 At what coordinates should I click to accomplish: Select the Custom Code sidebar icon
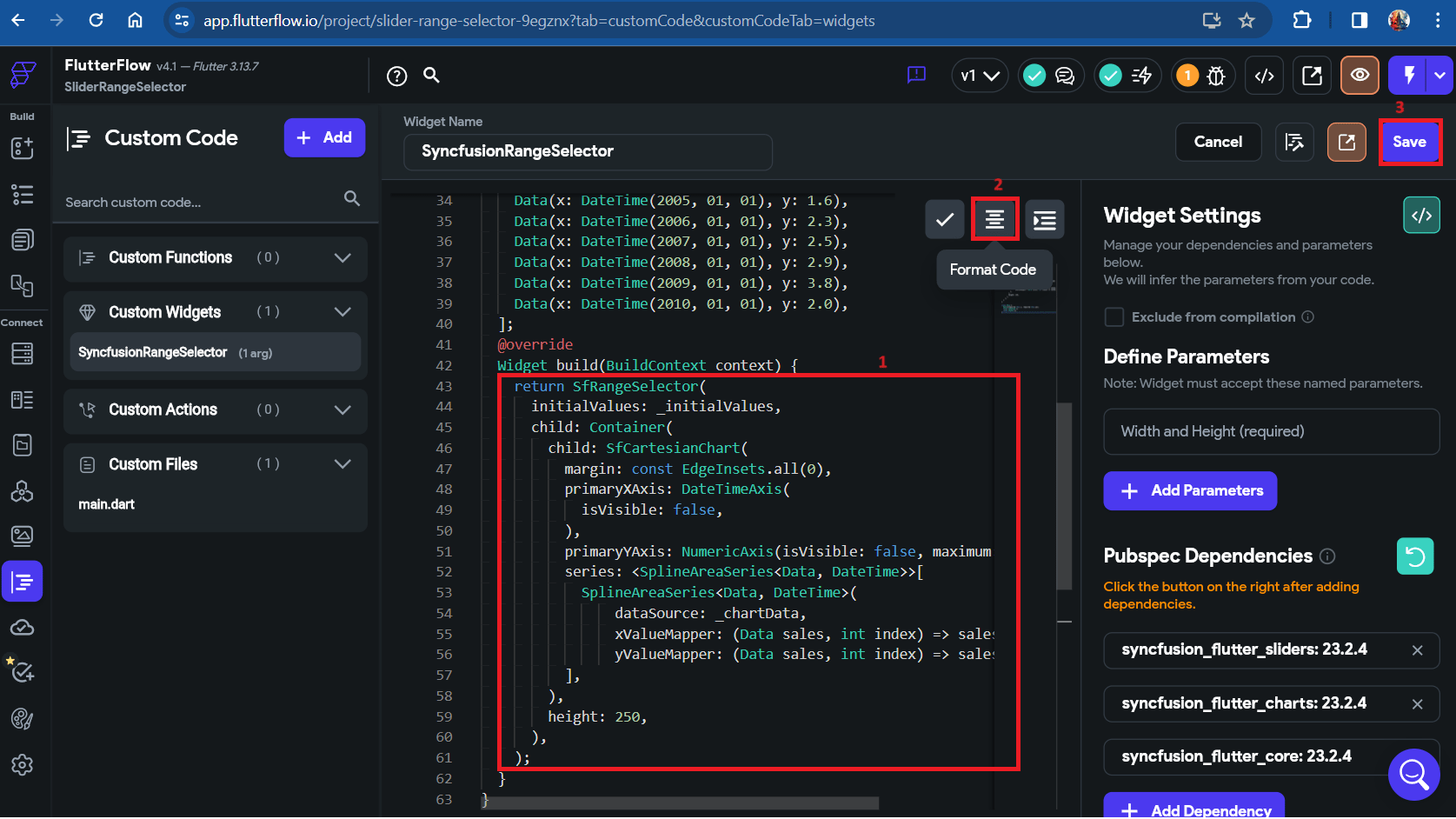pos(22,582)
